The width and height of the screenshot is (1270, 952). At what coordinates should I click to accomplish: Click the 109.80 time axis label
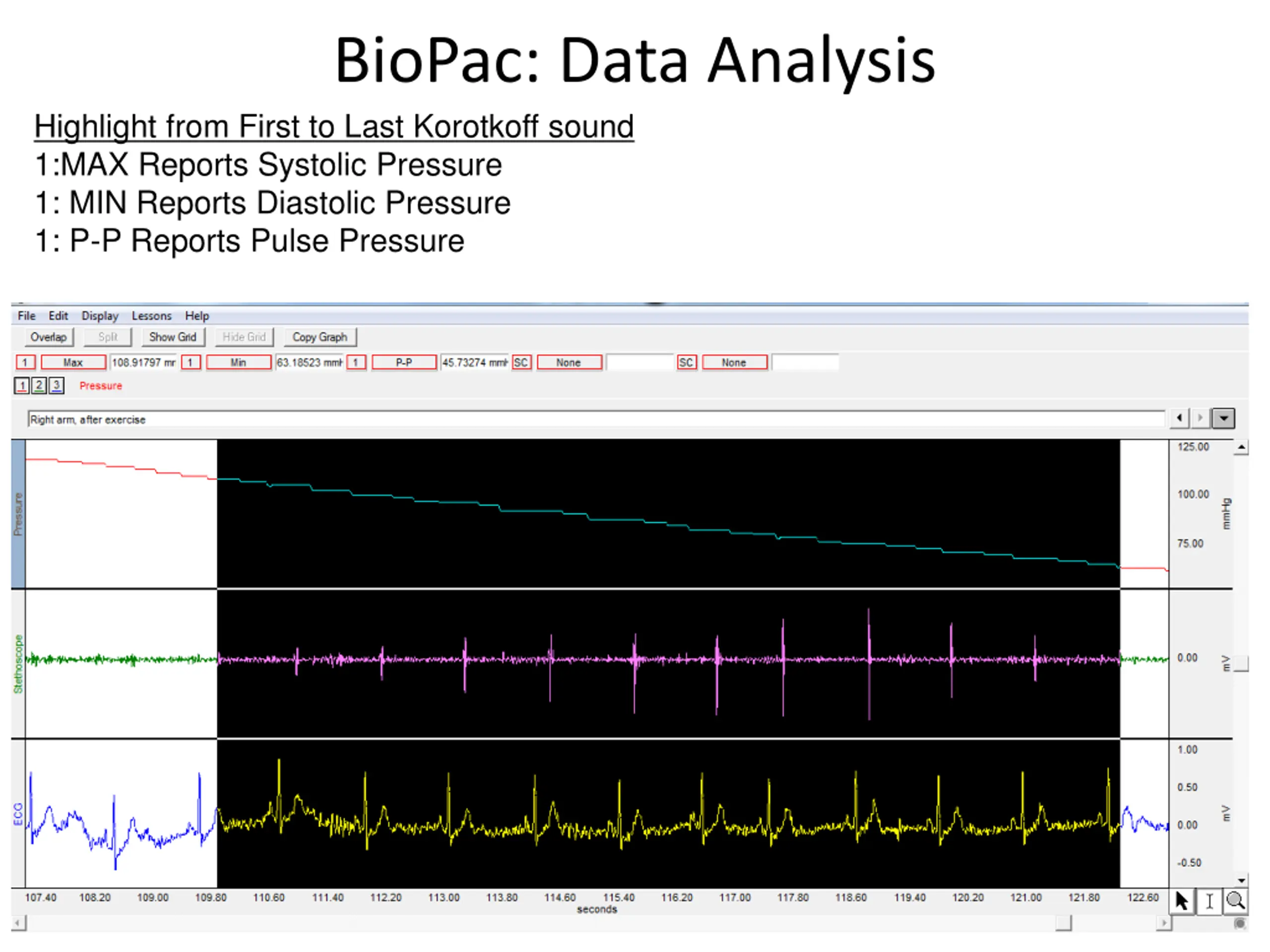coord(211,897)
